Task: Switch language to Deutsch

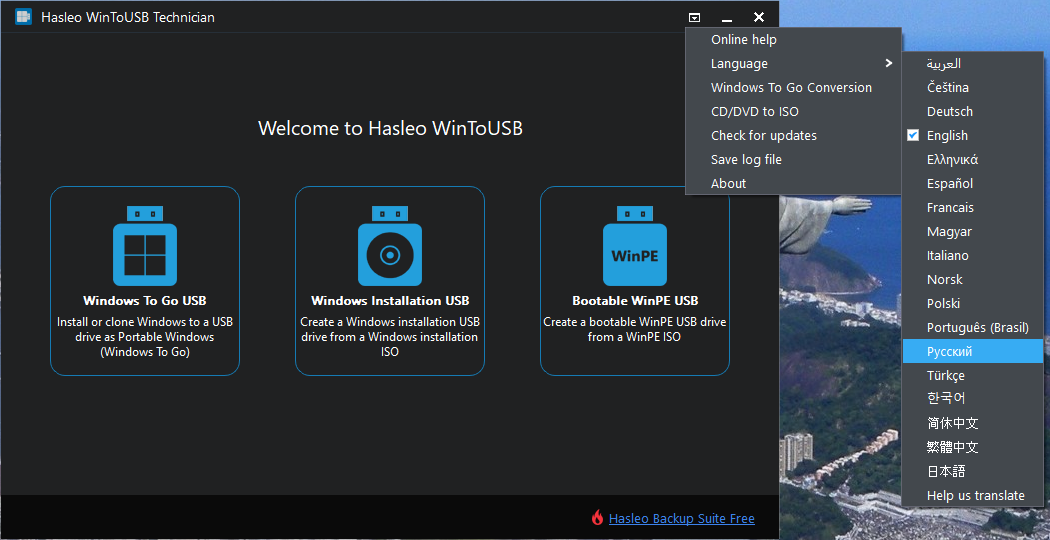Action: (949, 112)
